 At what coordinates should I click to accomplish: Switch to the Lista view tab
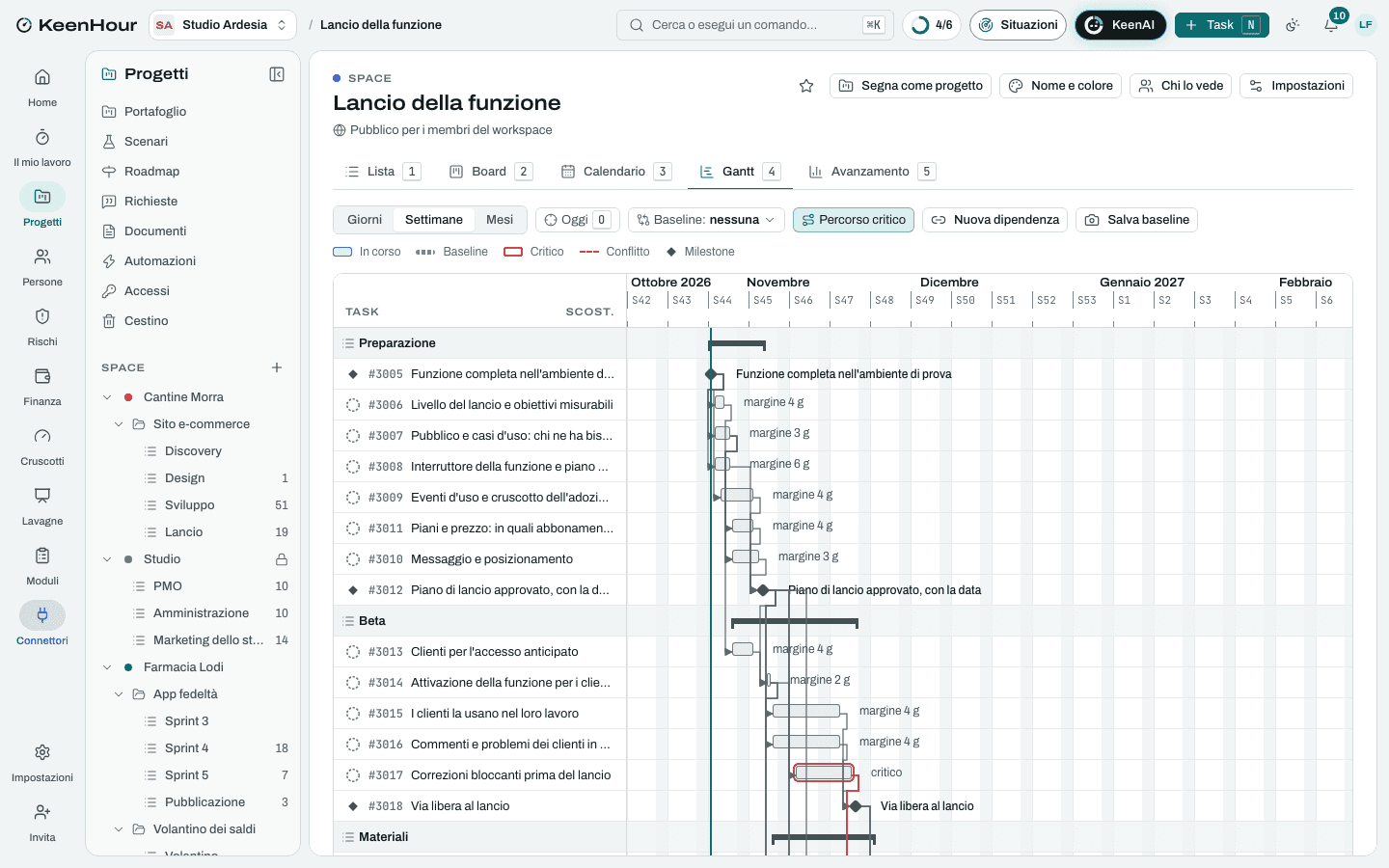tap(383, 172)
